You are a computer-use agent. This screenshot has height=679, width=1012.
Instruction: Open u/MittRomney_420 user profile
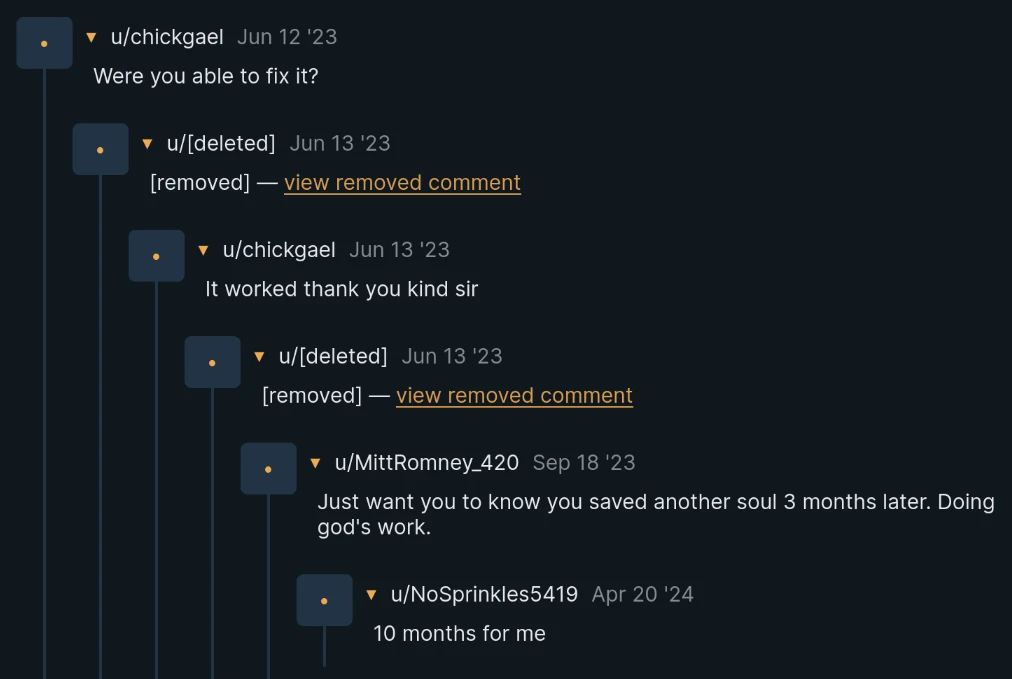(427, 463)
